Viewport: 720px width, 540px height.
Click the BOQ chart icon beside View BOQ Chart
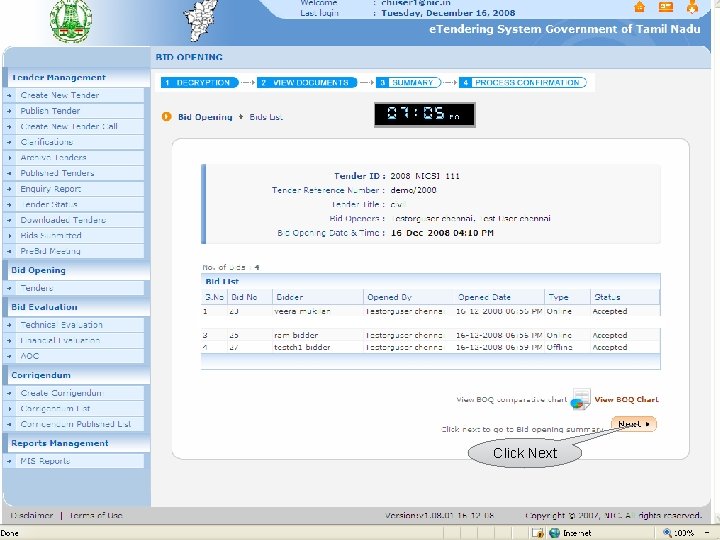tap(580, 399)
